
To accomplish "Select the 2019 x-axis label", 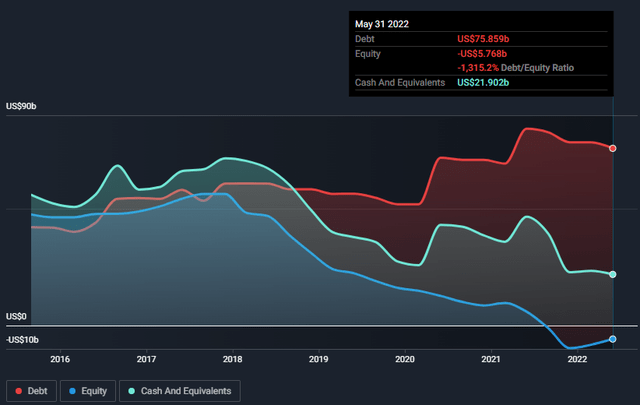I will point(319,358).
